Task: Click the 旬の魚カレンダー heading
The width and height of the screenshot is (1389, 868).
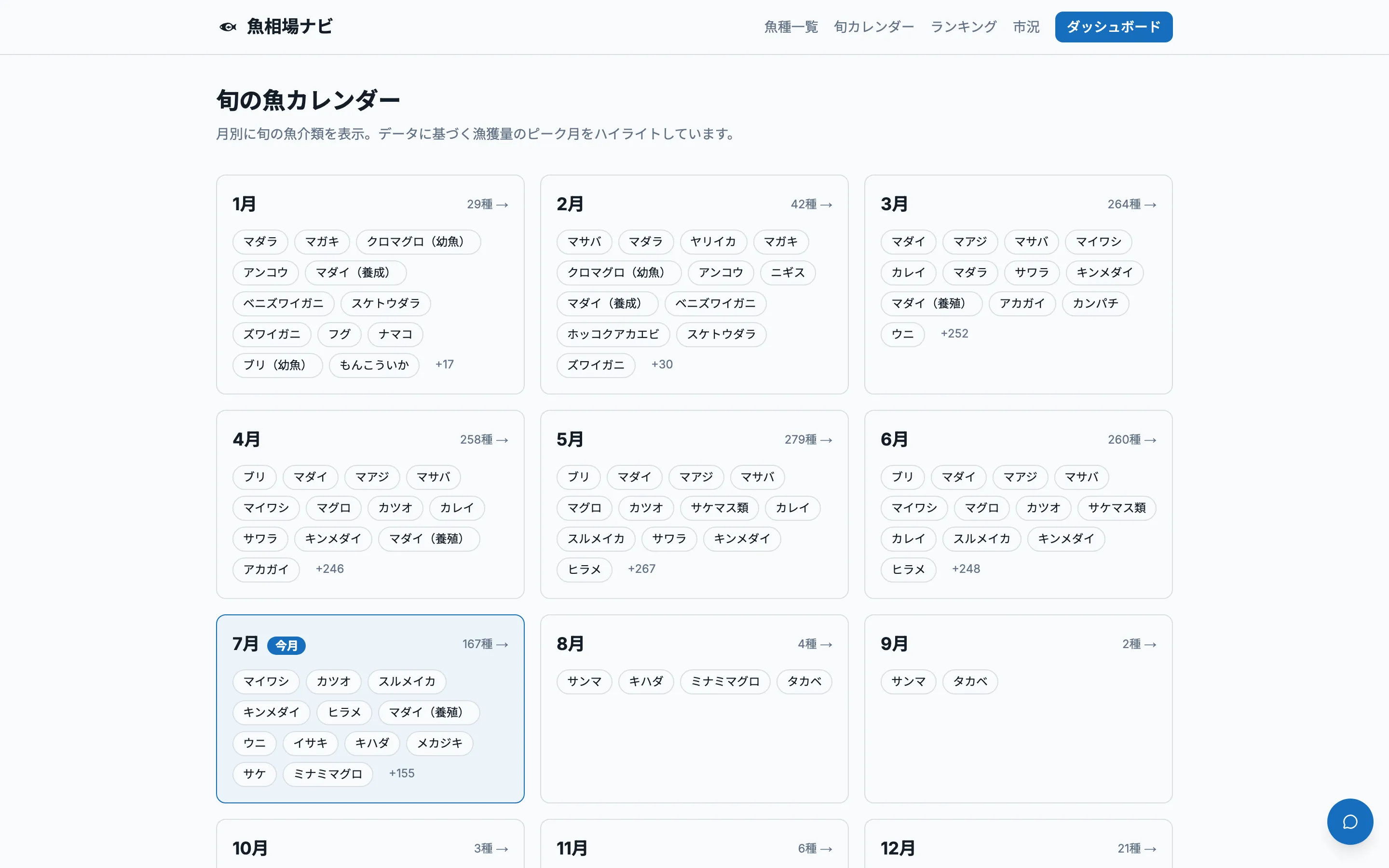Action: (308, 100)
